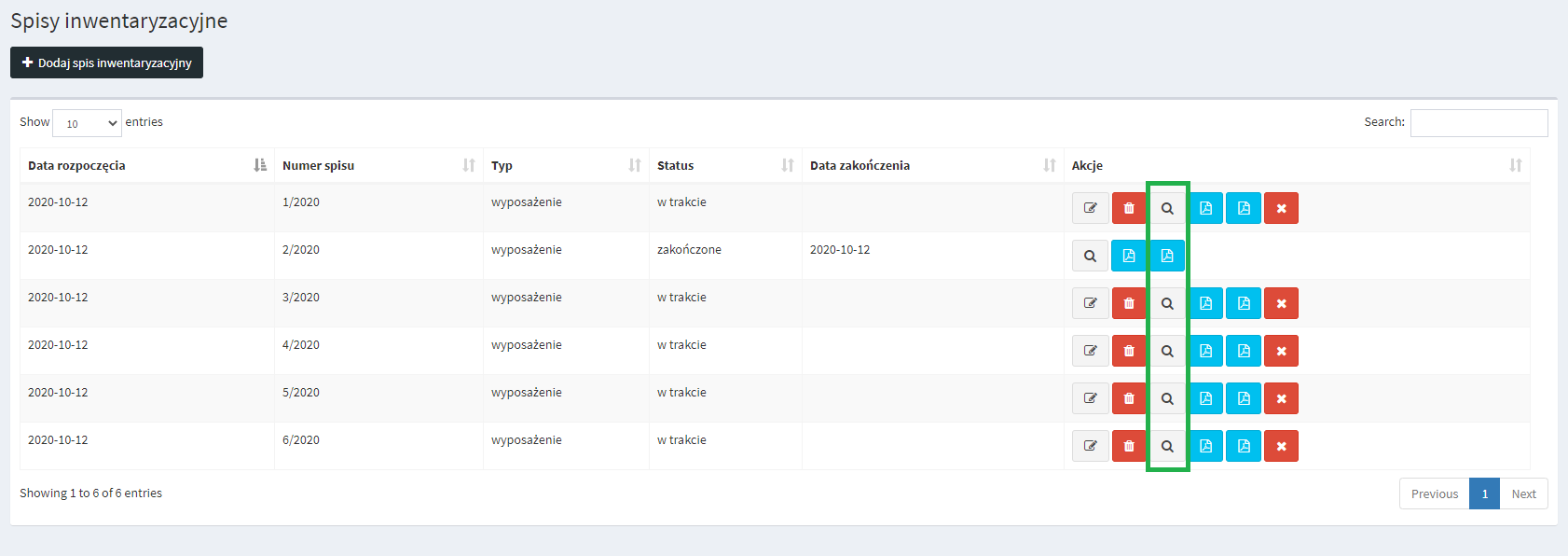This screenshot has width=1568, height=556.
Task: Select page 1 in pagination
Action: pos(1484,493)
